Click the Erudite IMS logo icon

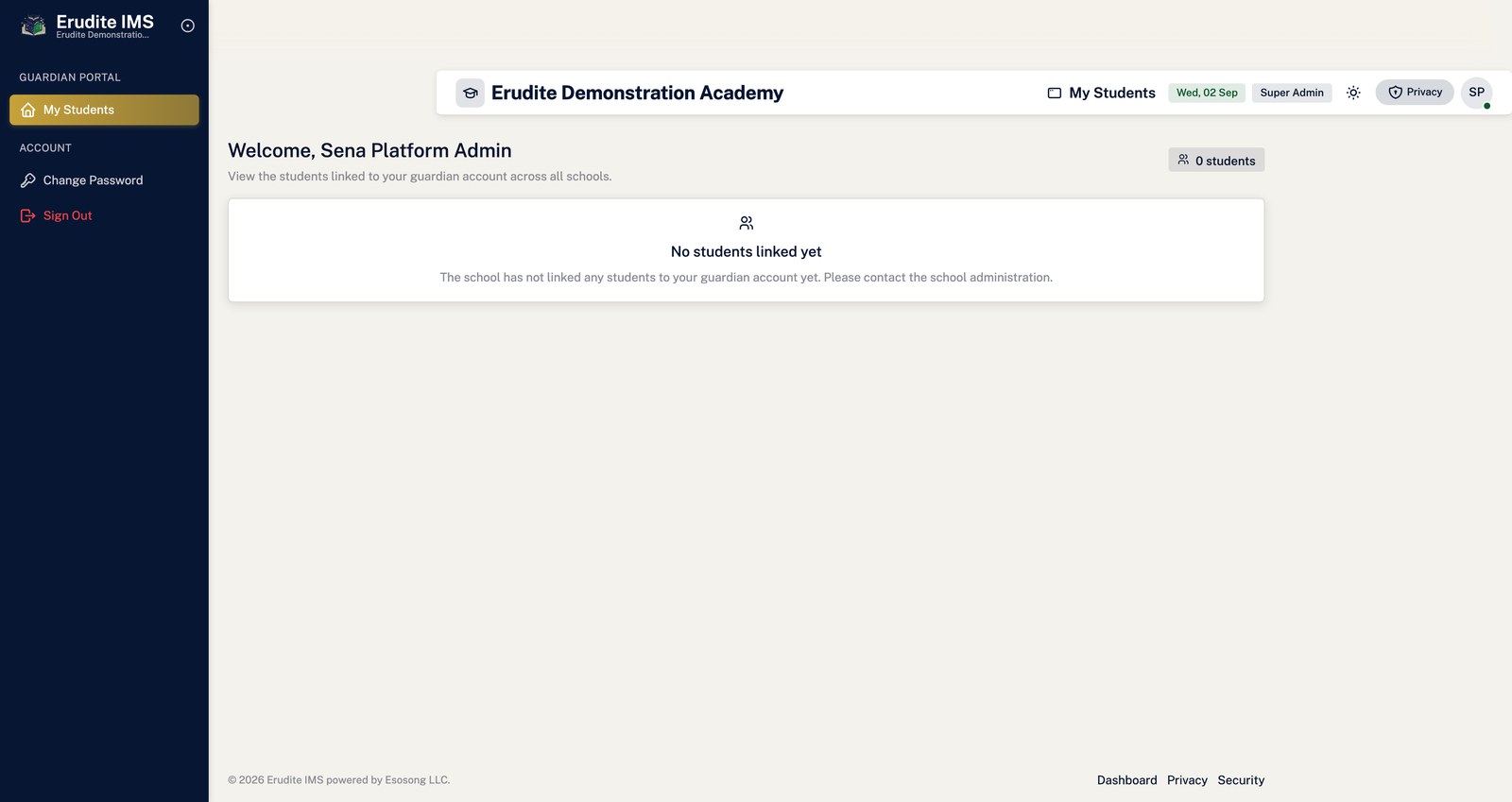(x=34, y=26)
